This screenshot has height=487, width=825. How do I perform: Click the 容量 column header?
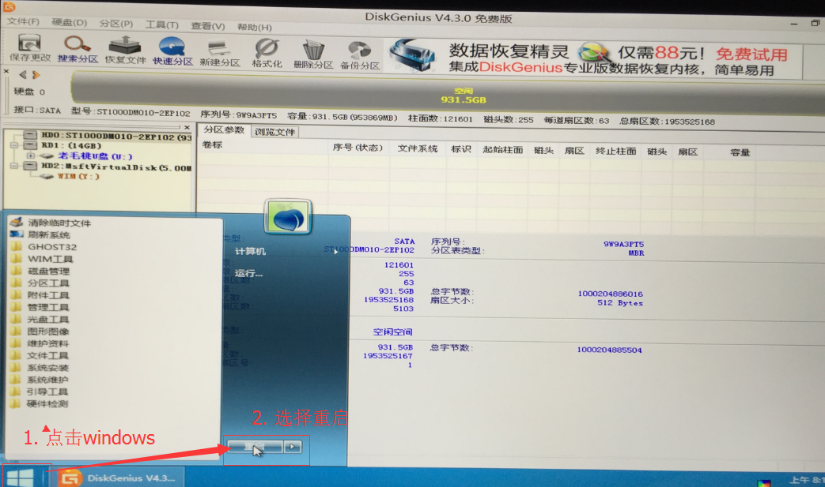(x=739, y=153)
